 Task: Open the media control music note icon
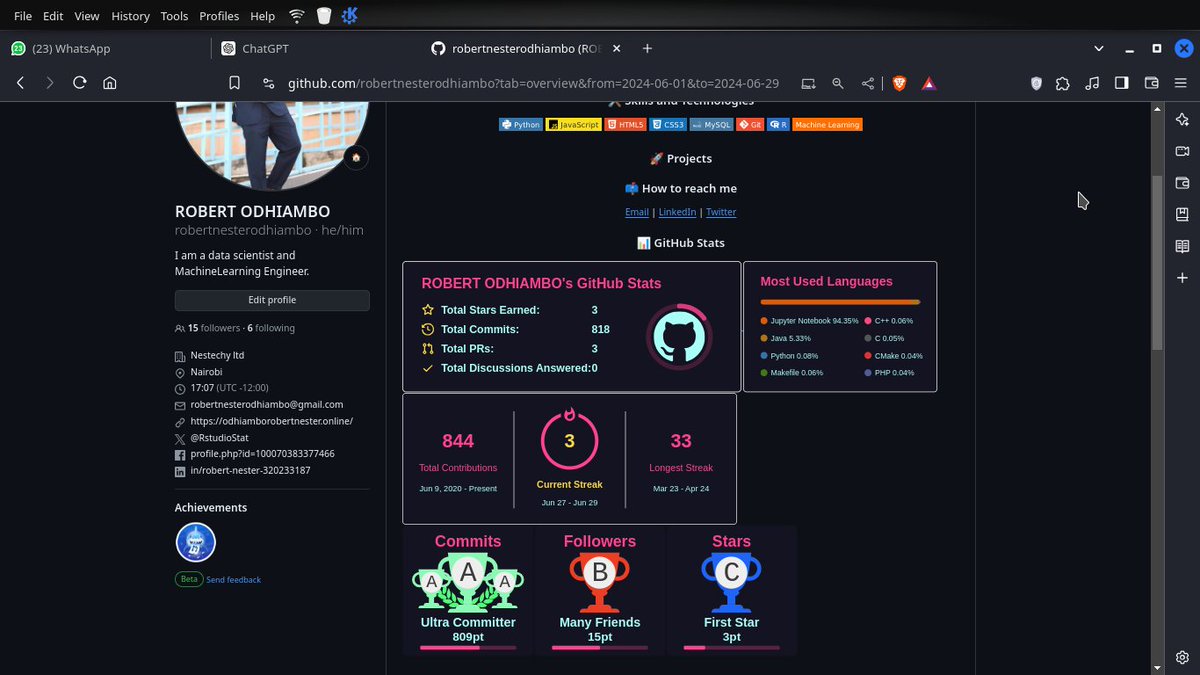[1092, 84]
